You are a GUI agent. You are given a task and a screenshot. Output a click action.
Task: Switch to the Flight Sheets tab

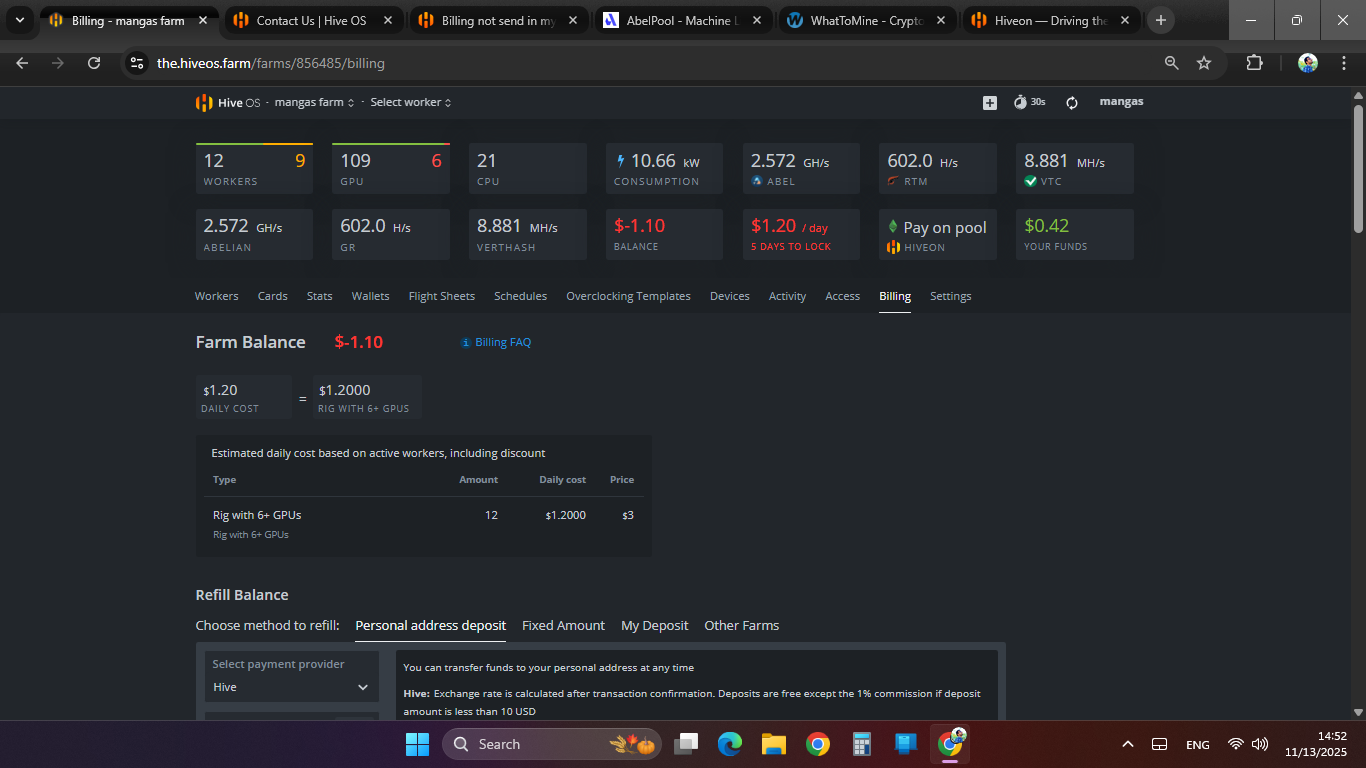click(441, 296)
